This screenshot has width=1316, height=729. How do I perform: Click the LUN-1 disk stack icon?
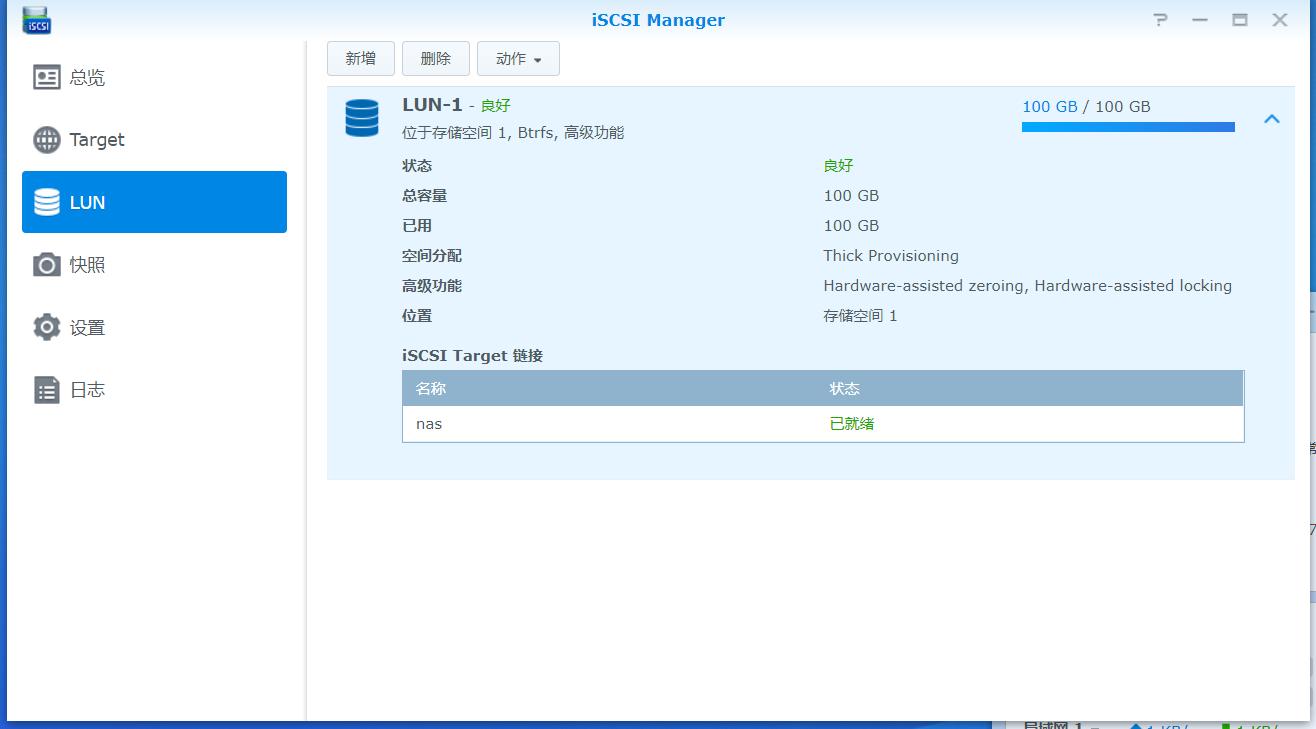coord(361,117)
